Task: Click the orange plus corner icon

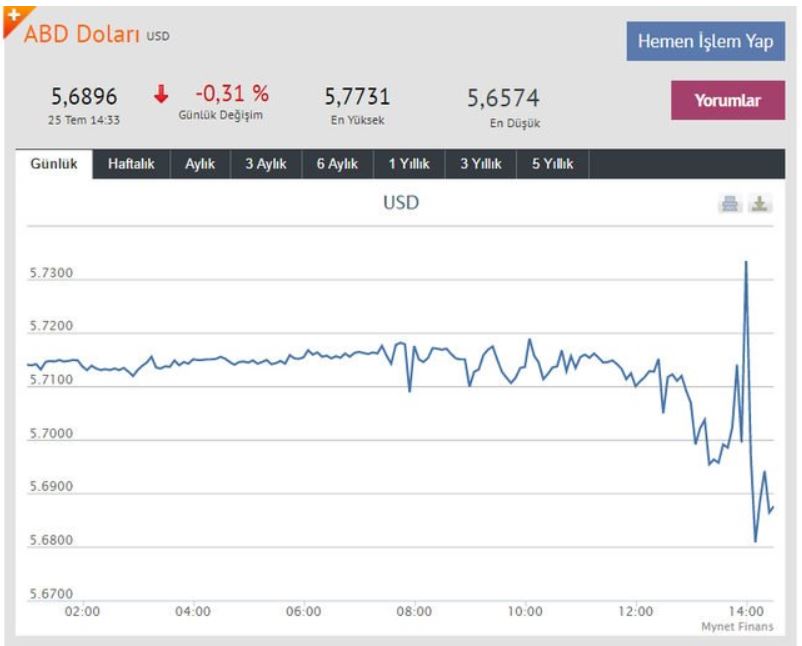Action: pos(13,18)
